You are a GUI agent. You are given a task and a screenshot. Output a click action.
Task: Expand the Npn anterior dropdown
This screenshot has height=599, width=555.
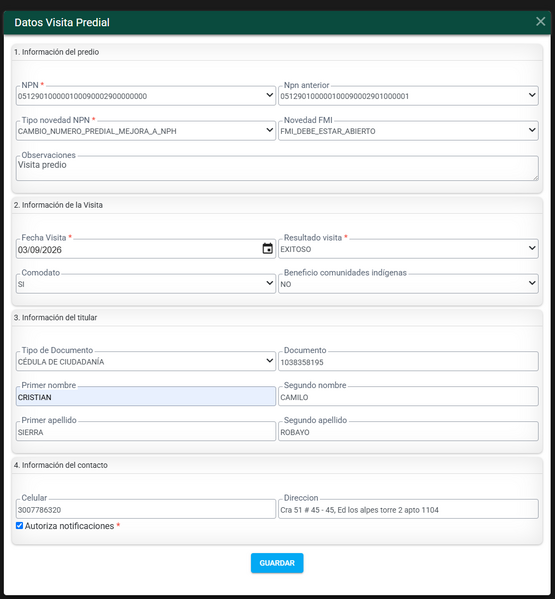(408, 96)
